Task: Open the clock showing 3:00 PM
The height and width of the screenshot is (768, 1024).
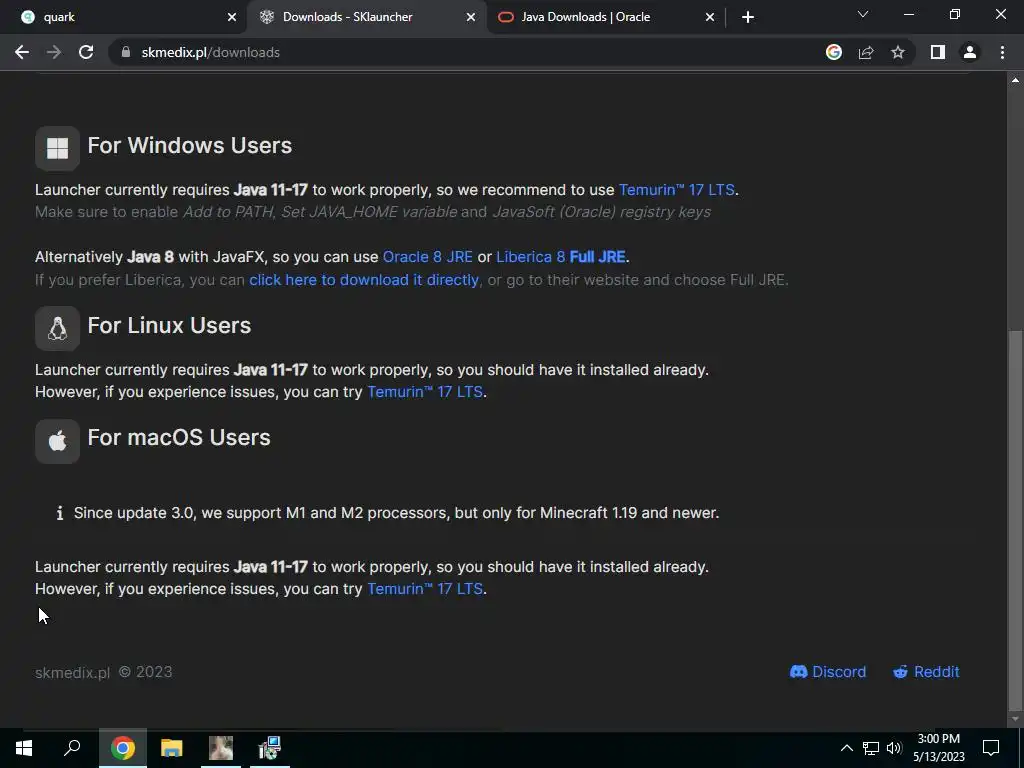Action: (938, 748)
